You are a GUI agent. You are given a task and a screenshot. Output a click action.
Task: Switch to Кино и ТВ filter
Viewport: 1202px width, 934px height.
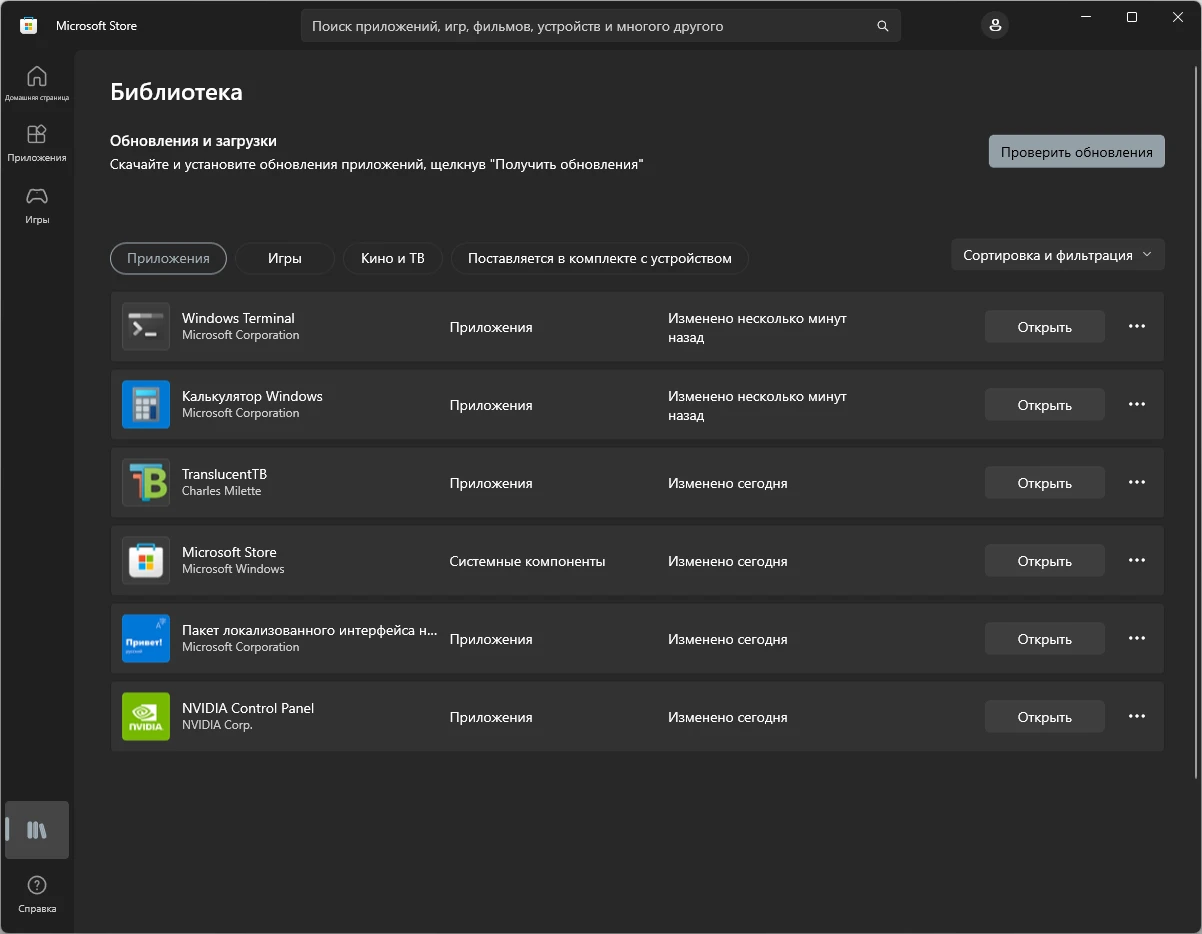(393, 258)
